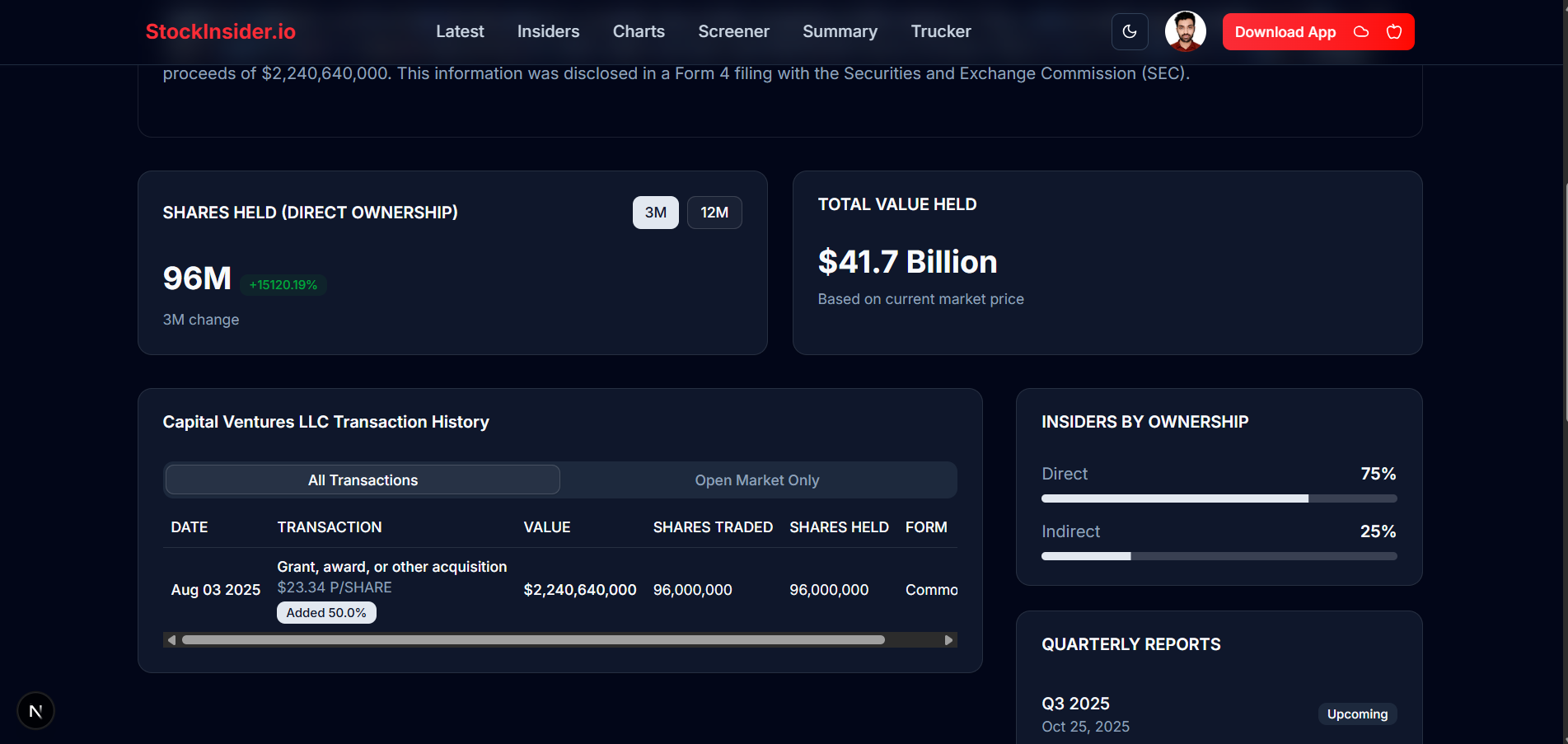Select the 3M timeframe toggle
The width and height of the screenshot is (1568, 744).
[655, 213]
